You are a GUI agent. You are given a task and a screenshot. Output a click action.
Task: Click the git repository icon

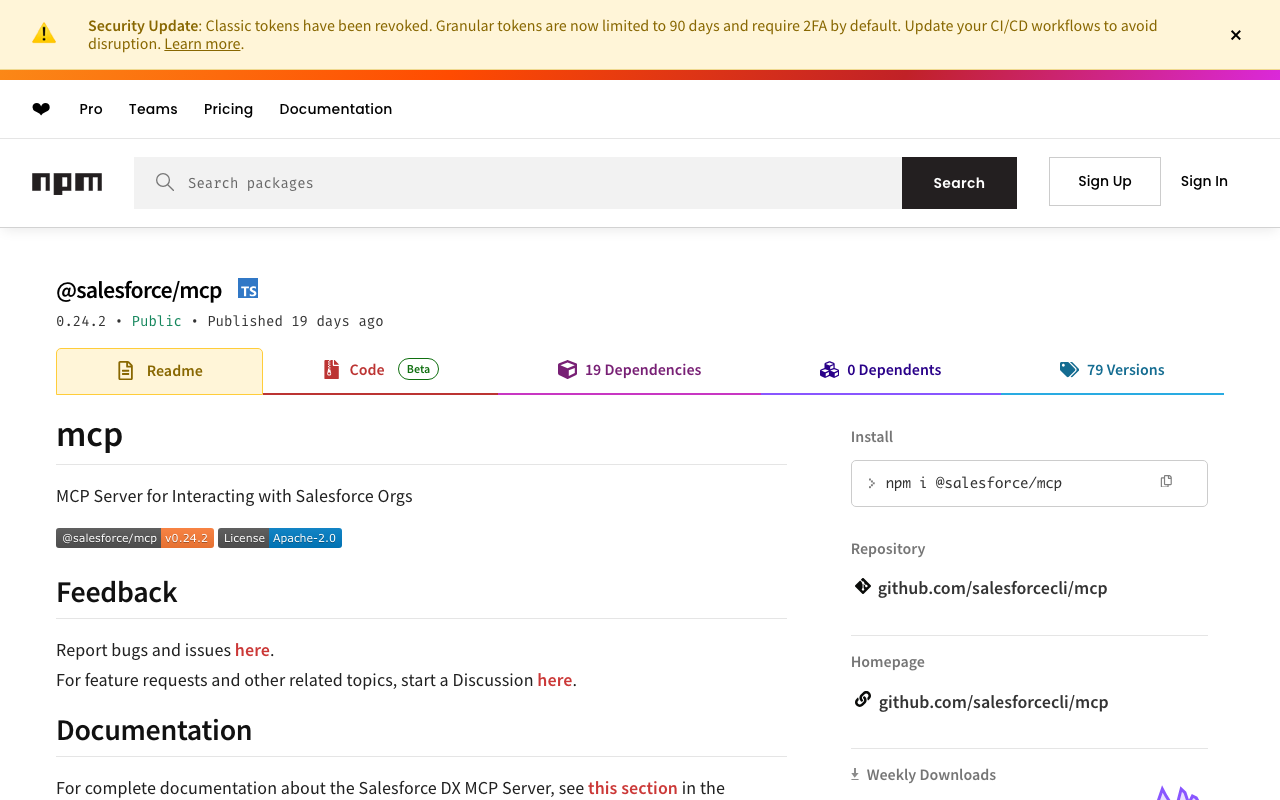click(x=862, y=587)
